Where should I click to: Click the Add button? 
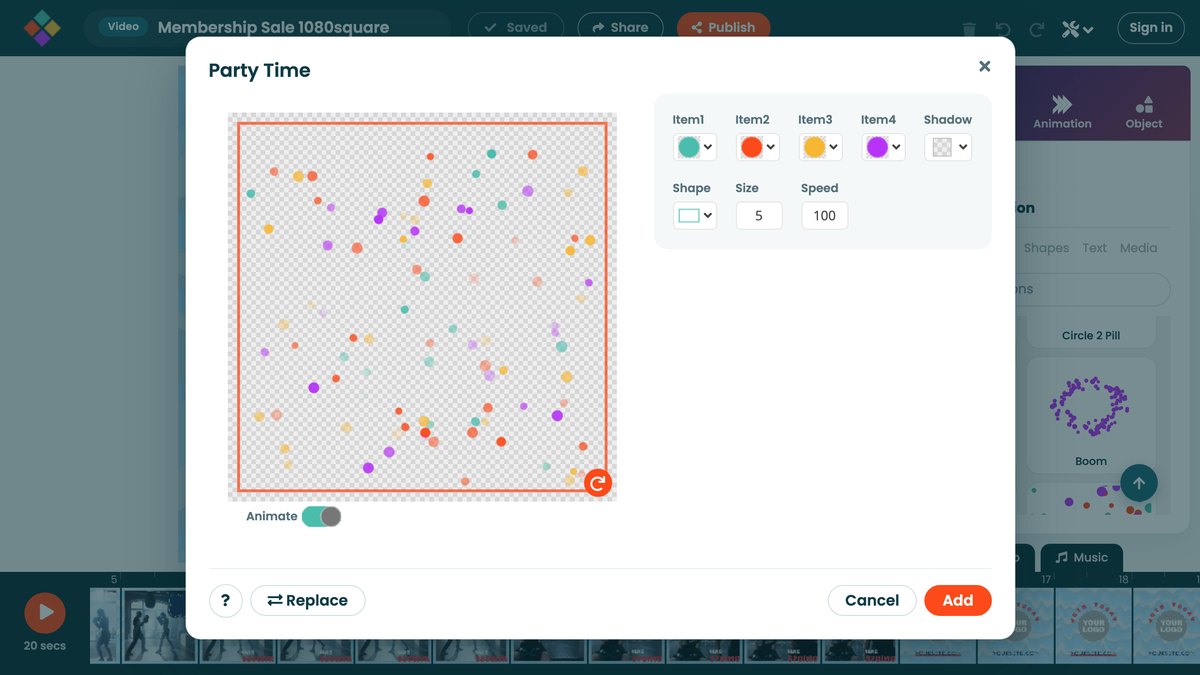(x=958, y=600)
